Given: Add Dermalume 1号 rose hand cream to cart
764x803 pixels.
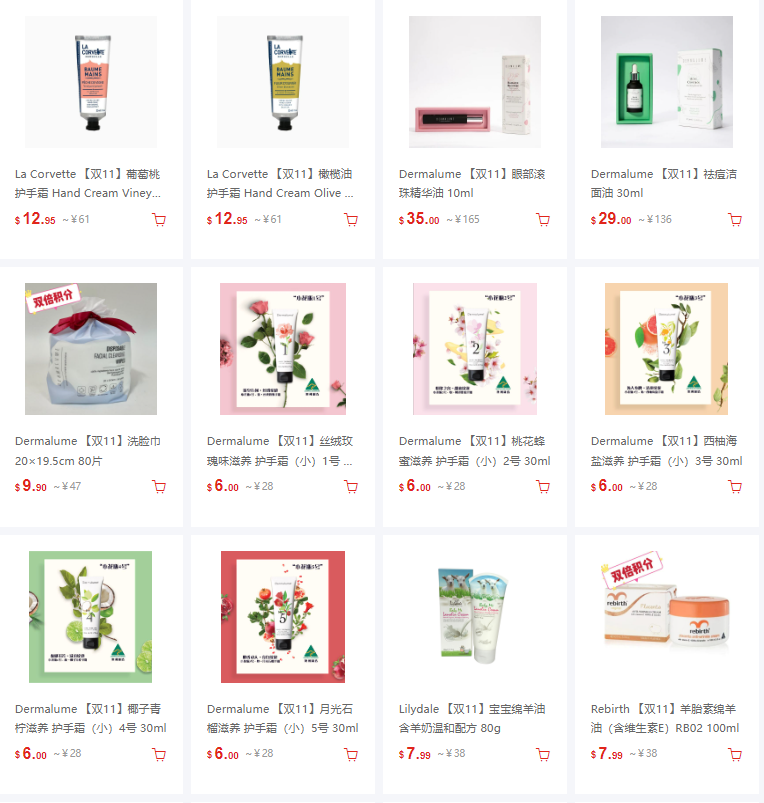Looking at the screenshot, I should point(351,487).
